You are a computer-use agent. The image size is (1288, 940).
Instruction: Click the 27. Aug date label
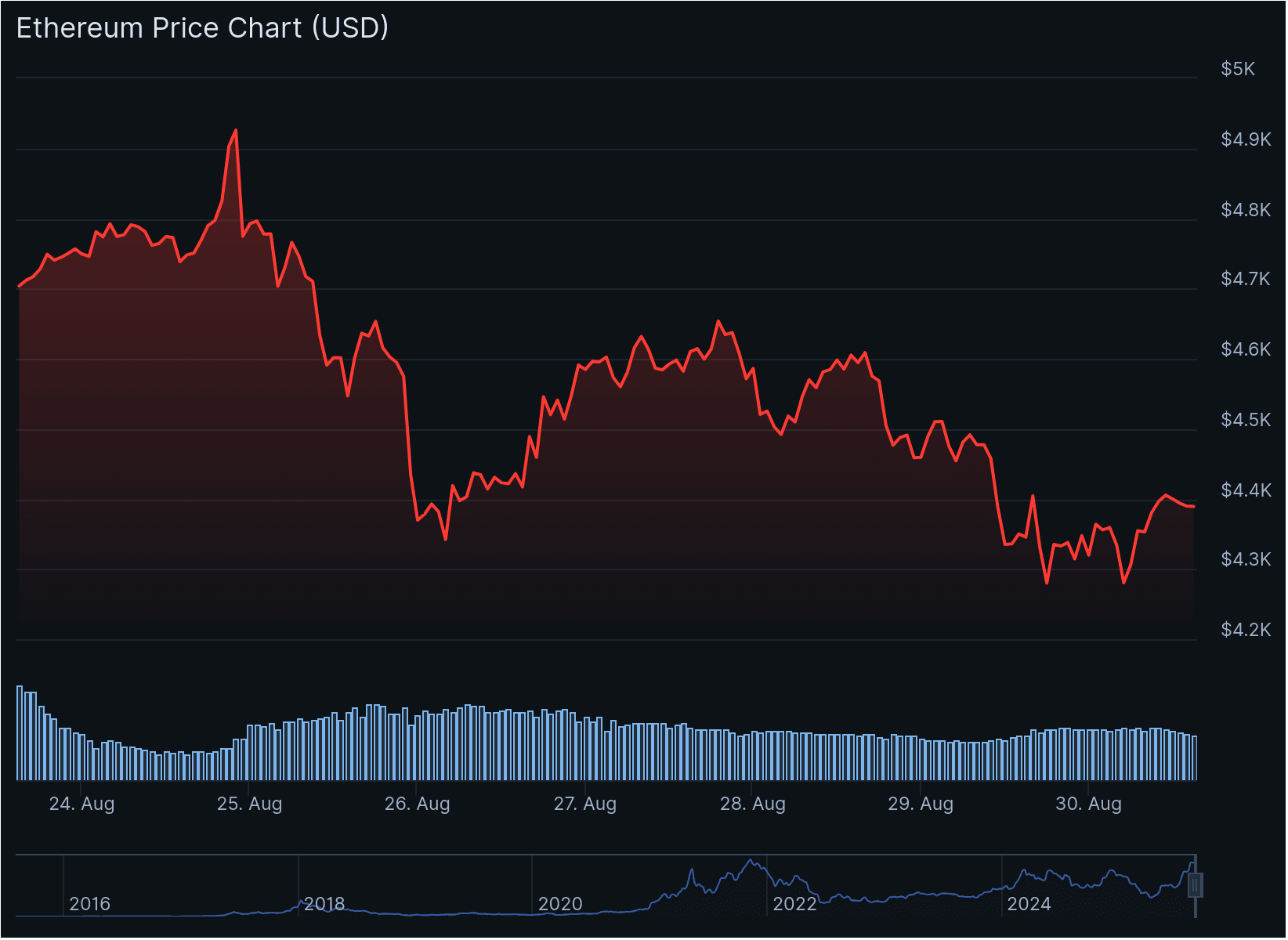tap(585, 804)
